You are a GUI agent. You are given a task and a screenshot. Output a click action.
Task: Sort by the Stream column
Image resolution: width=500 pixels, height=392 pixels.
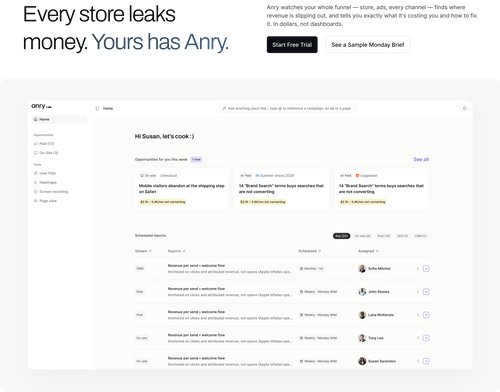click(x=143, y=251)
